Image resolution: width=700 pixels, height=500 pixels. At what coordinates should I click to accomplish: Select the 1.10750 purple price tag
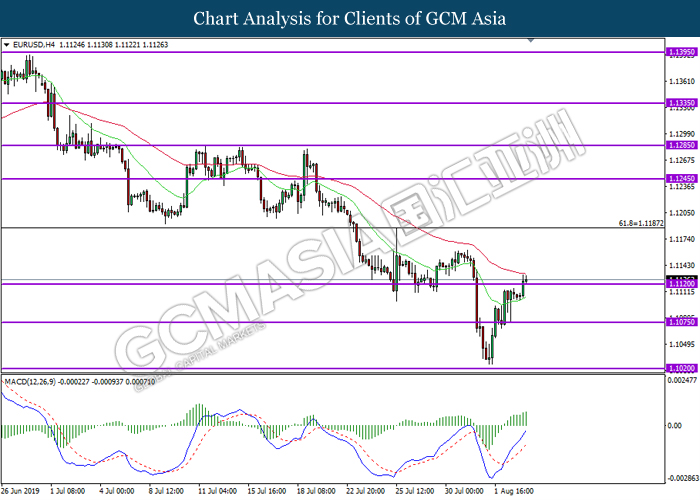click(x=680, y=322)
